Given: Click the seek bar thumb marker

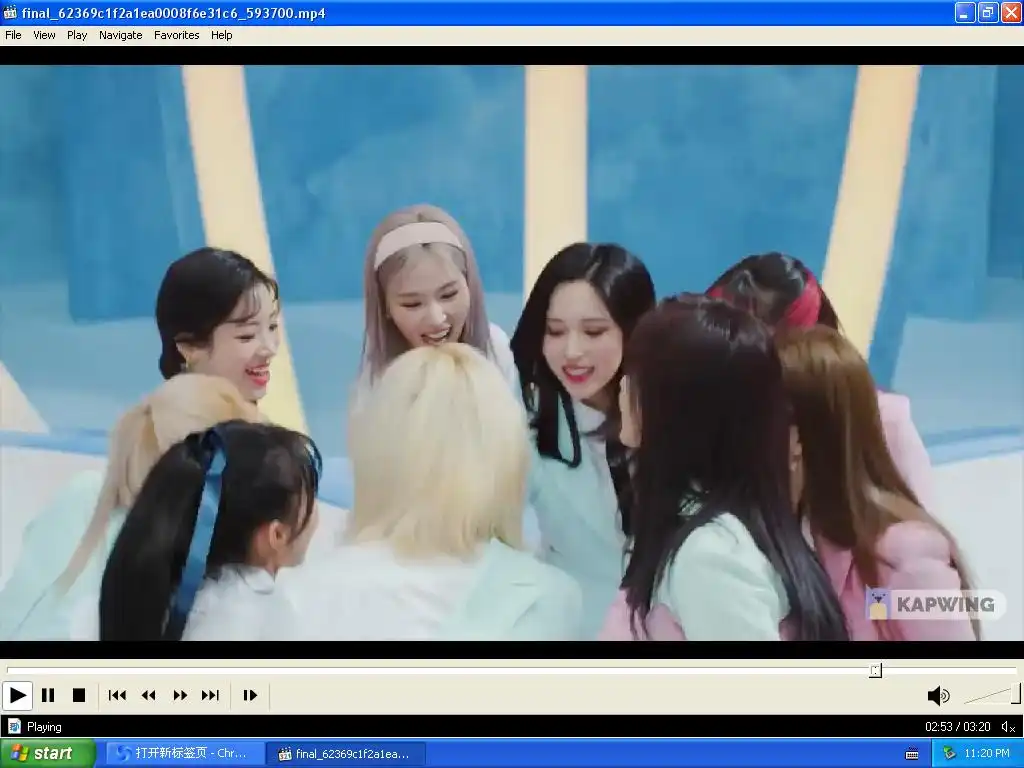Looking at the screenshot, I should point(876,670).
